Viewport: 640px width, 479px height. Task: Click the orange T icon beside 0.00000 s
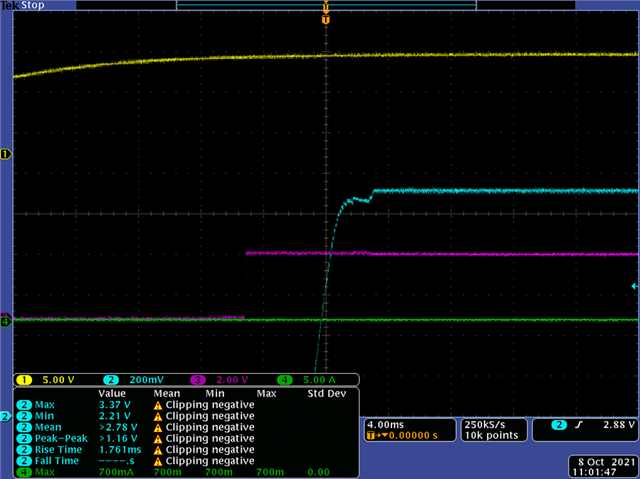371,436
